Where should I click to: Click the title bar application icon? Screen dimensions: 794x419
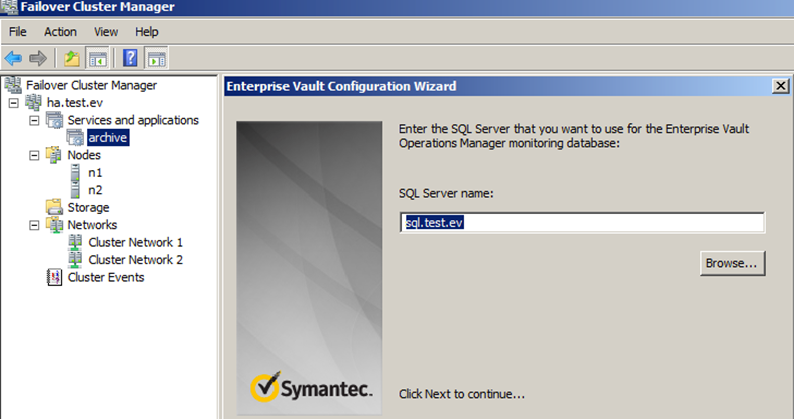9,7
